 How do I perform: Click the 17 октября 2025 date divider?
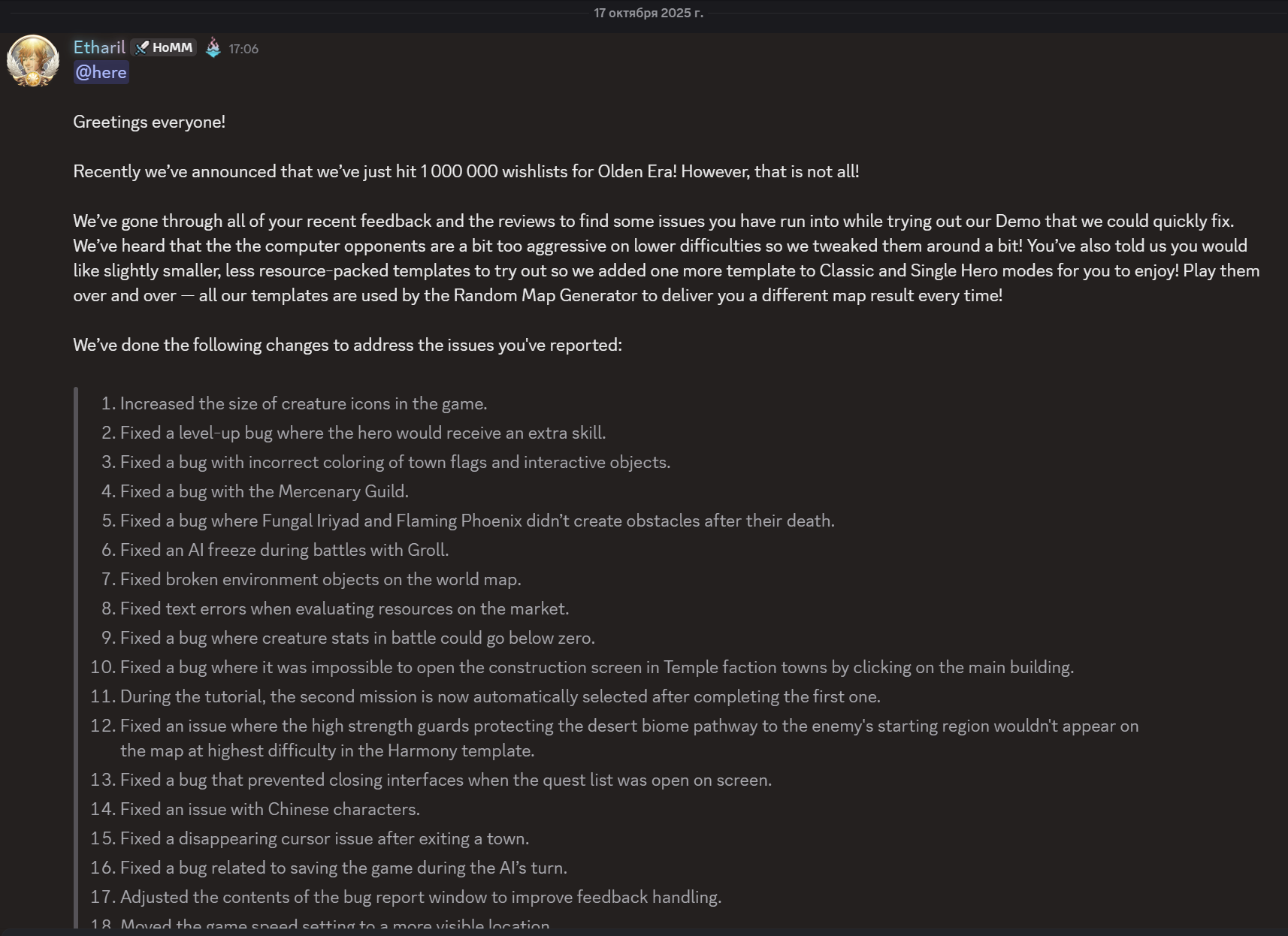pyautogui.click(x=648, y=13)
